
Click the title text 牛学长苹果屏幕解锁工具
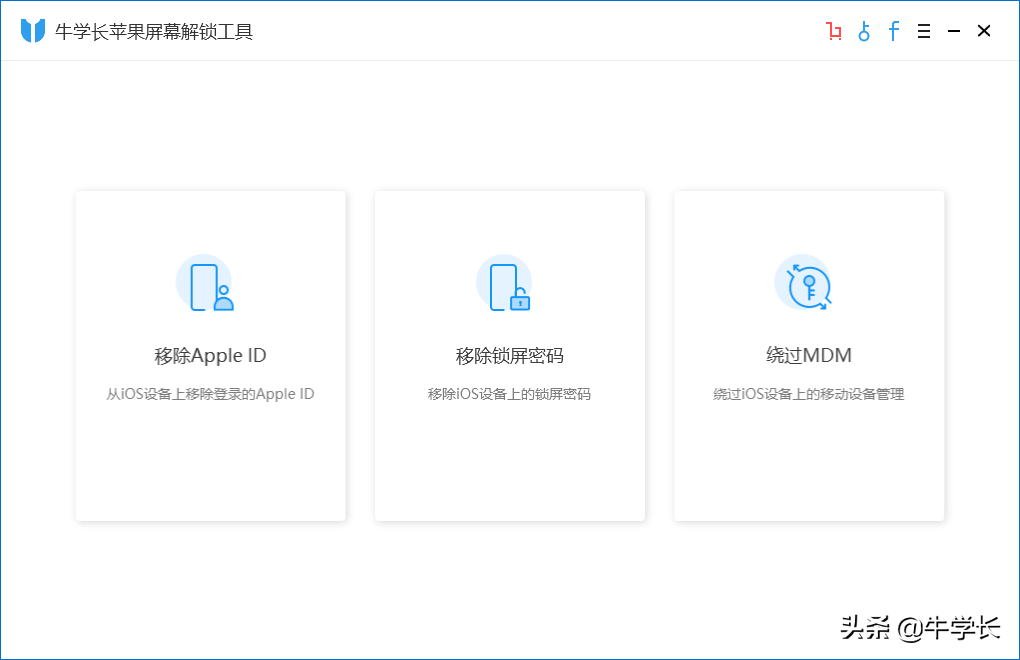[x=153, y=31]
